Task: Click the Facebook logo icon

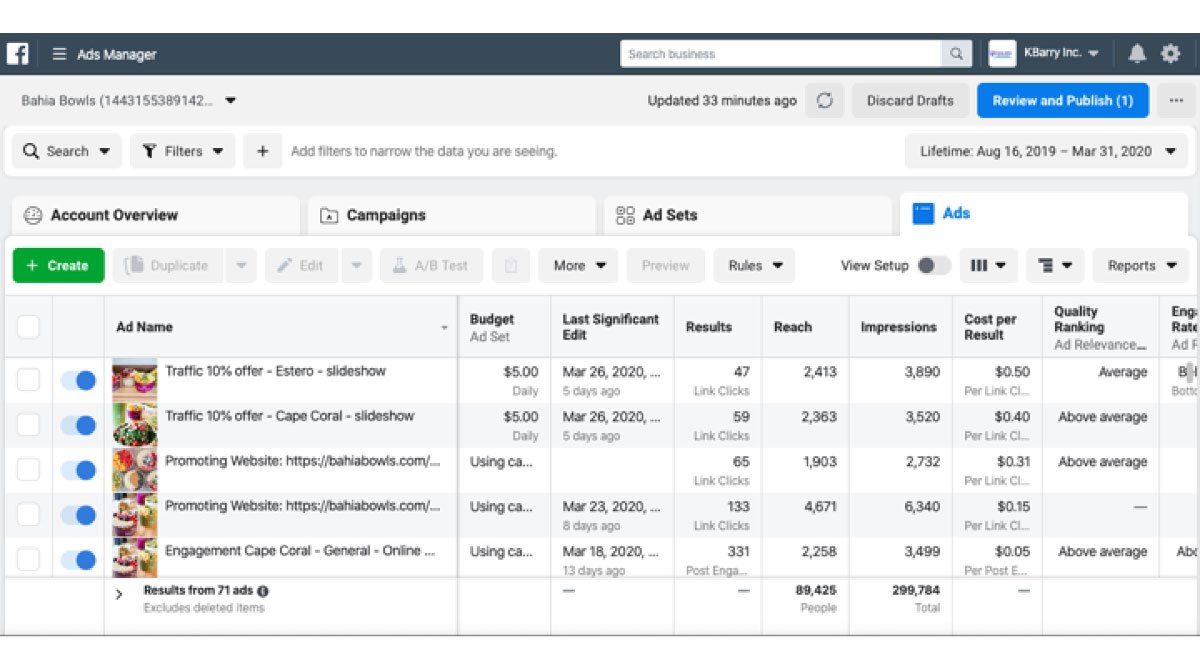Action: click(17, 54)
